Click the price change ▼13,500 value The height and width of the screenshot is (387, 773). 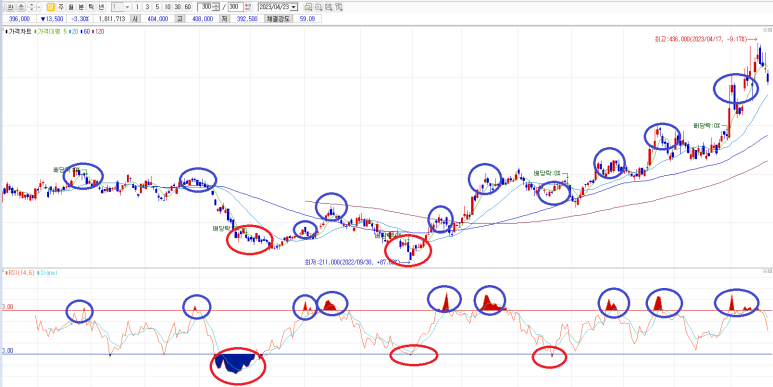(51, 19)
